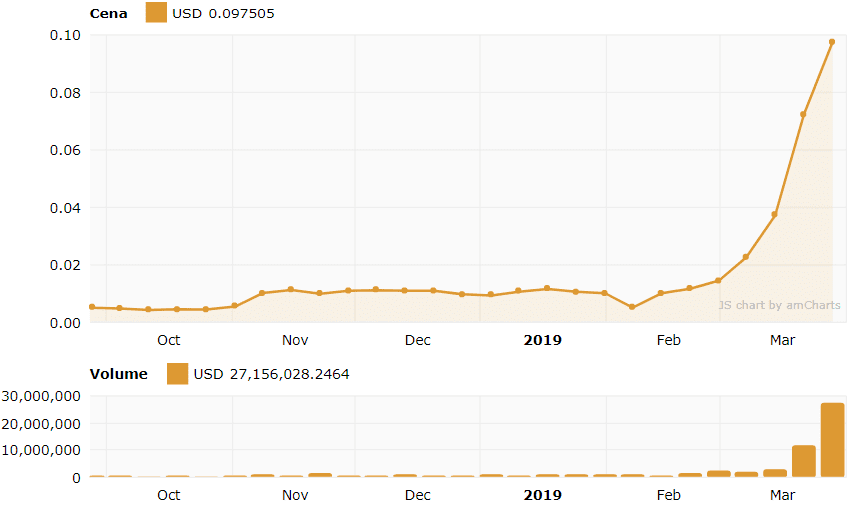The image size is (853, 506).
Task: Select the Dec label under the volume chart
Action: pos(418,495)
